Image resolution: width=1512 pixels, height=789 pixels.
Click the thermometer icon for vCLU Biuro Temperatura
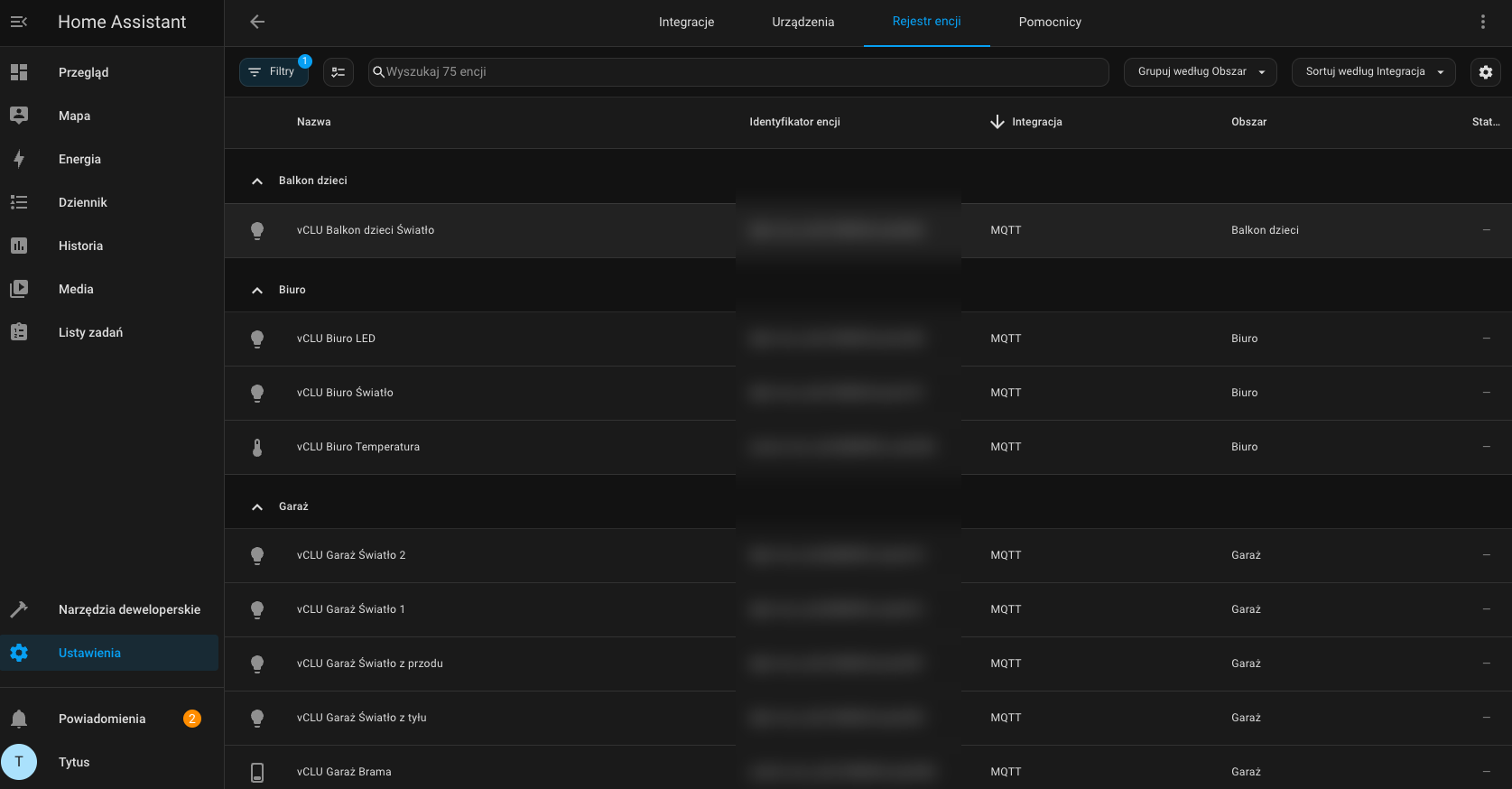tap(257, 447)
